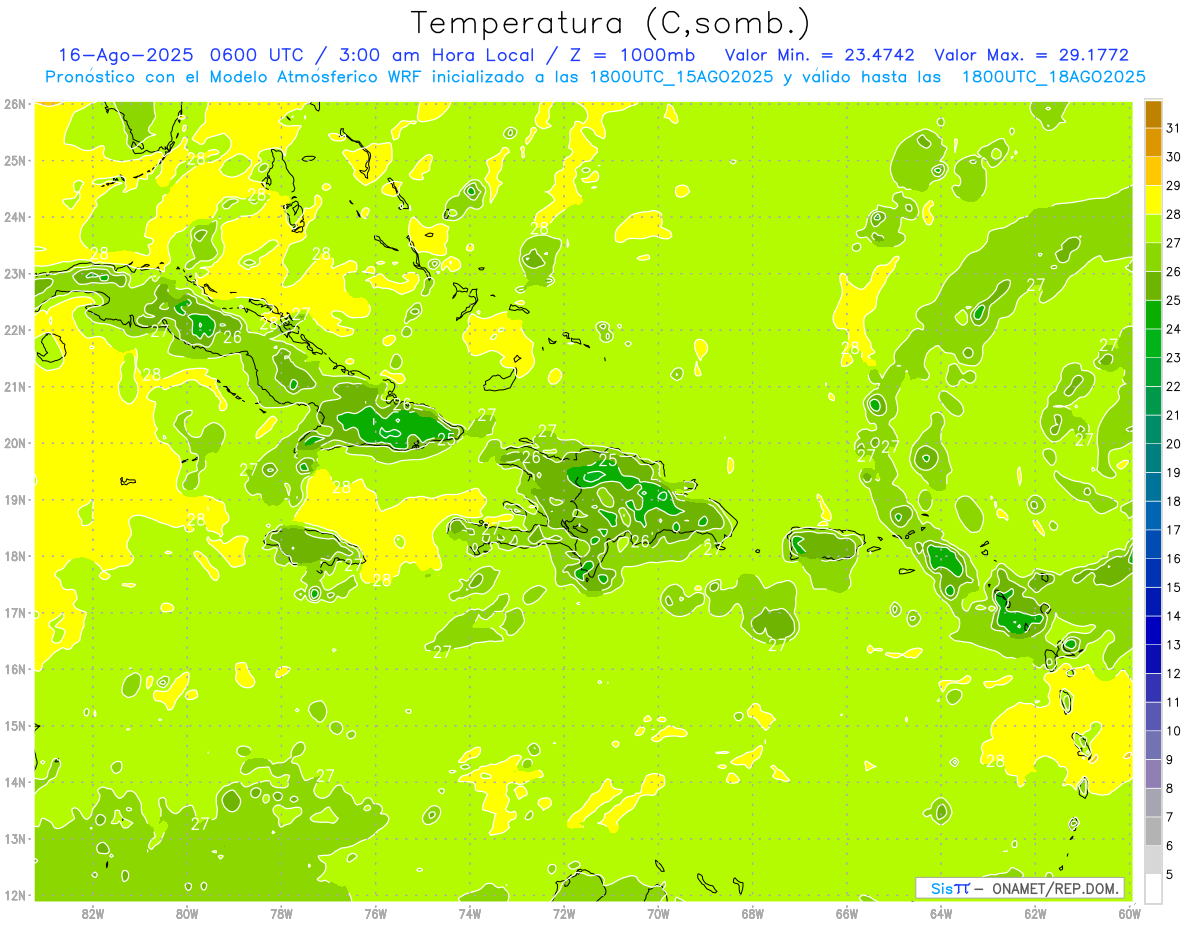The width and height of the screenshot is (1200, 927).
Task: Click the 64W longitude axis label
Action: point(941,913)
